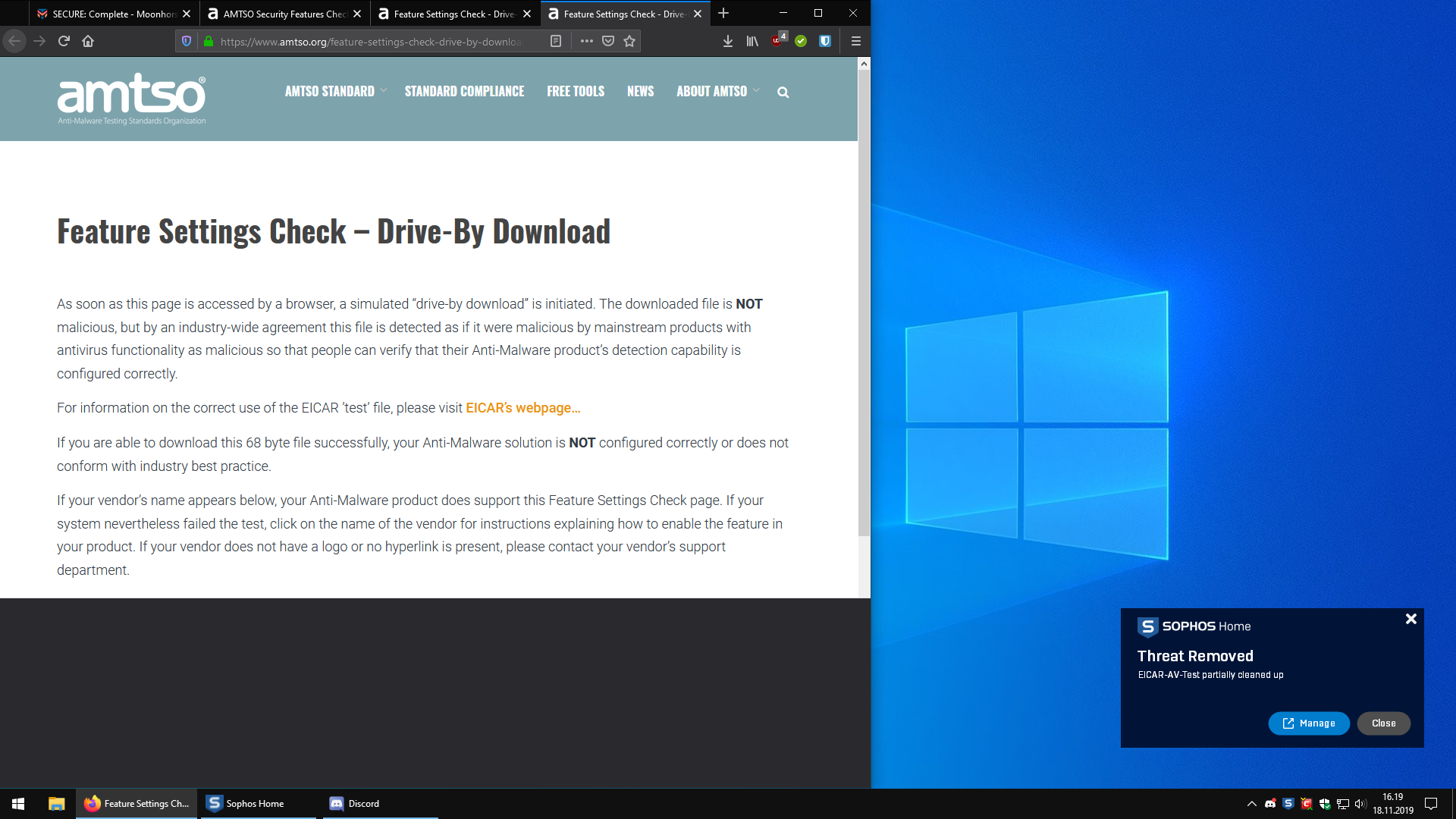Open the page actions three-dot menu
The image size is (1456, 819).
point(586,41)
